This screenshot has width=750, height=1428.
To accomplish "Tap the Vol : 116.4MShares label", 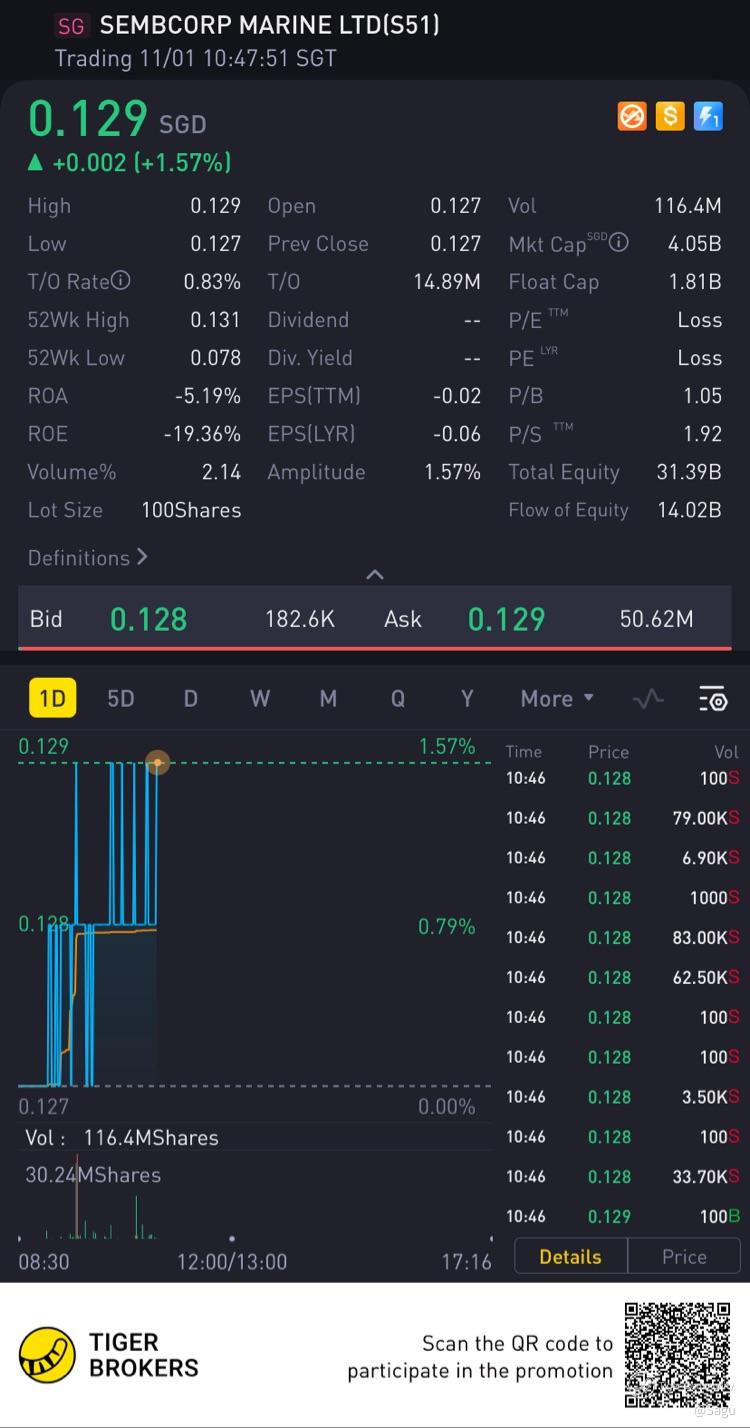I will (x=122, y=1137).
